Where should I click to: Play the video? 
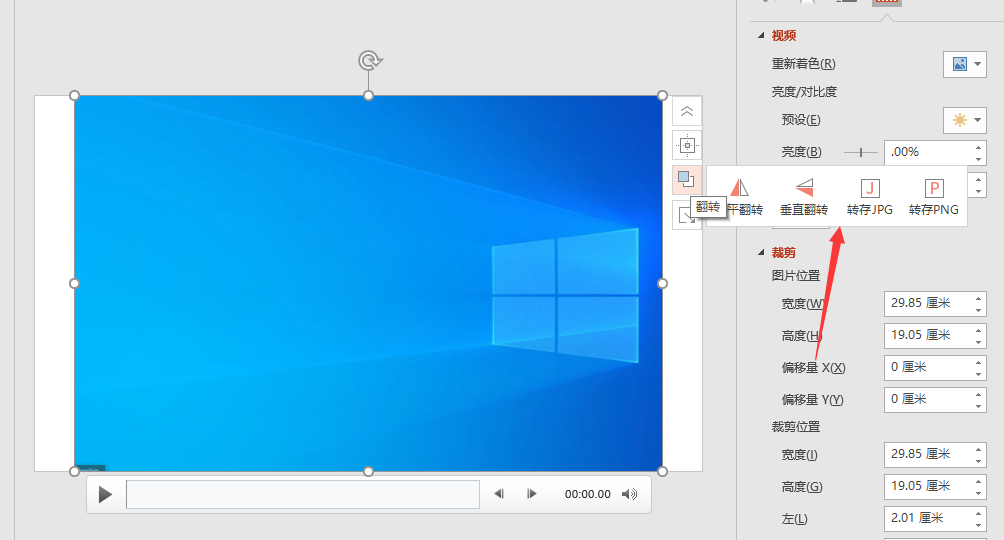click(106, 495)
